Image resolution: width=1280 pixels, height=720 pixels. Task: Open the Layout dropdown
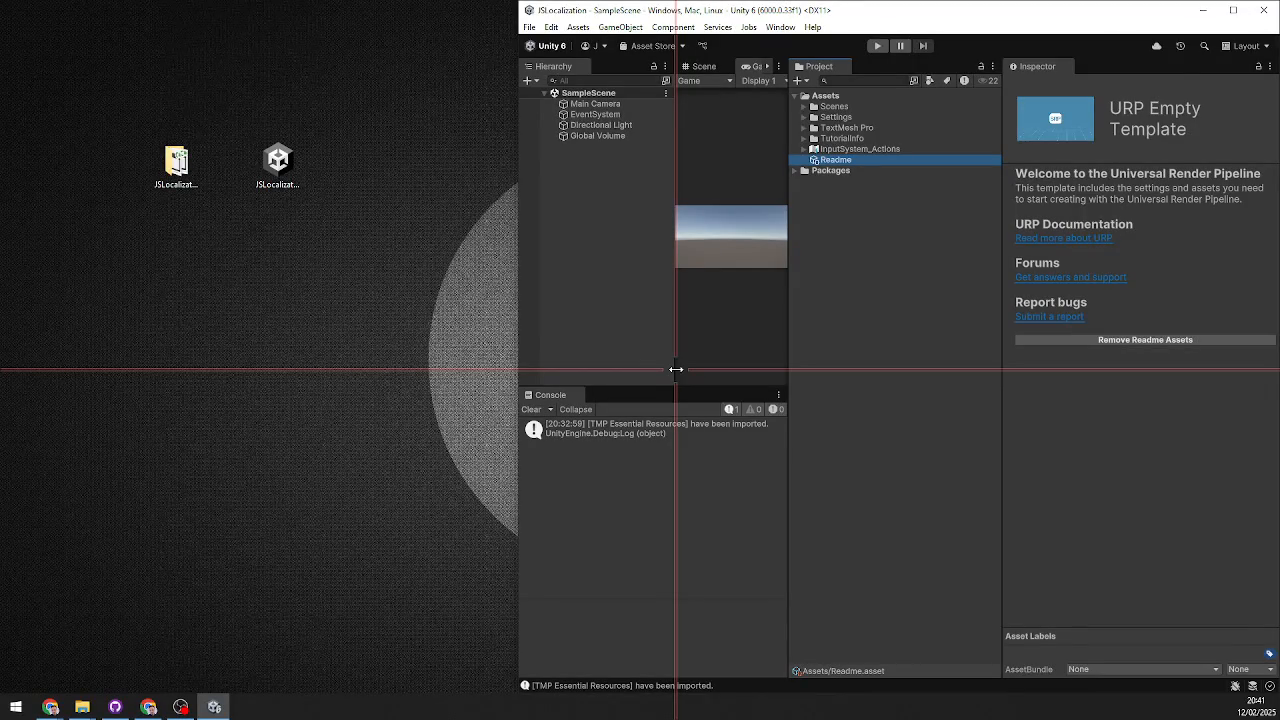coord(1245,46)
